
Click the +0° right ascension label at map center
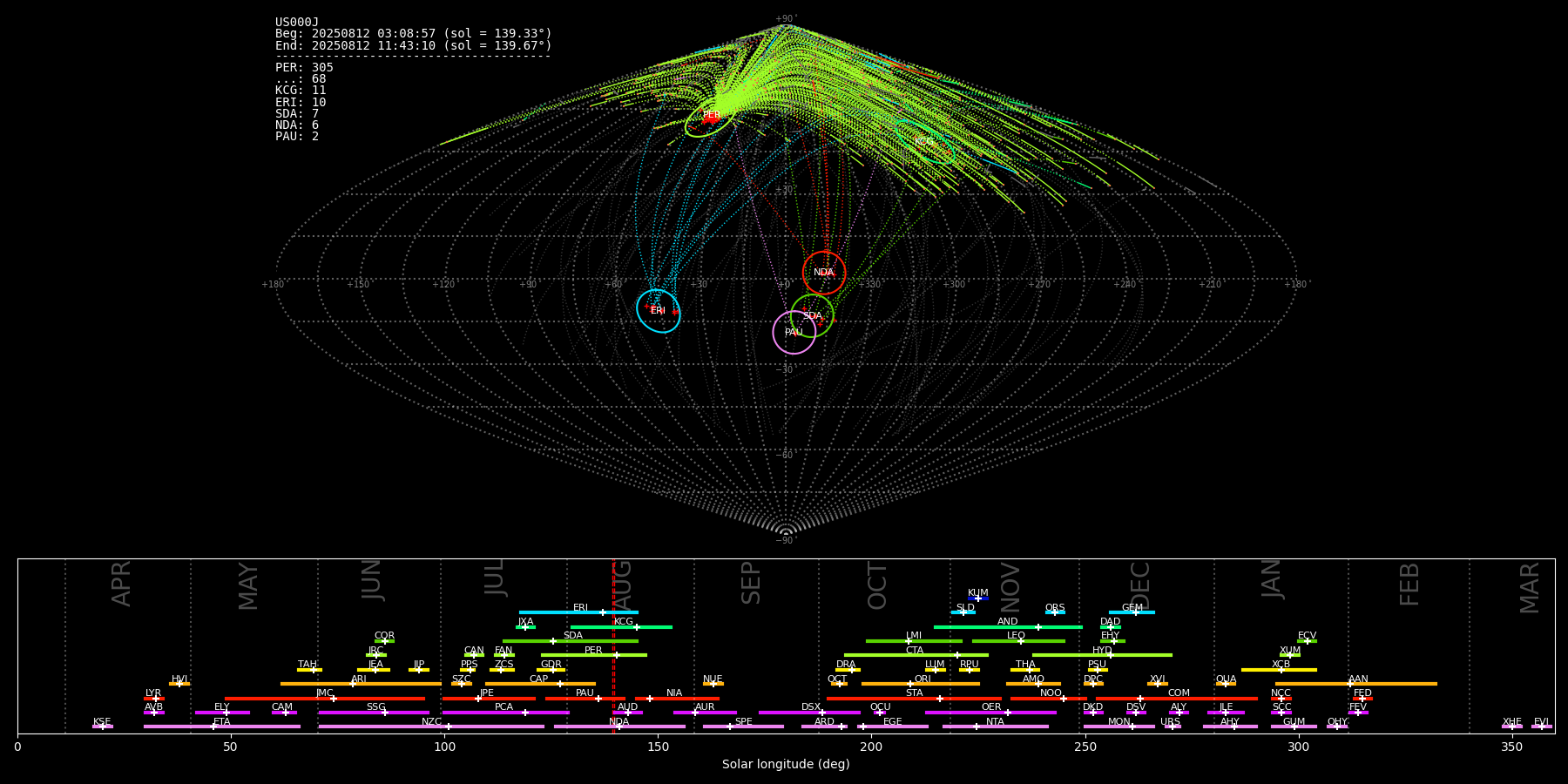pos(786,285)
